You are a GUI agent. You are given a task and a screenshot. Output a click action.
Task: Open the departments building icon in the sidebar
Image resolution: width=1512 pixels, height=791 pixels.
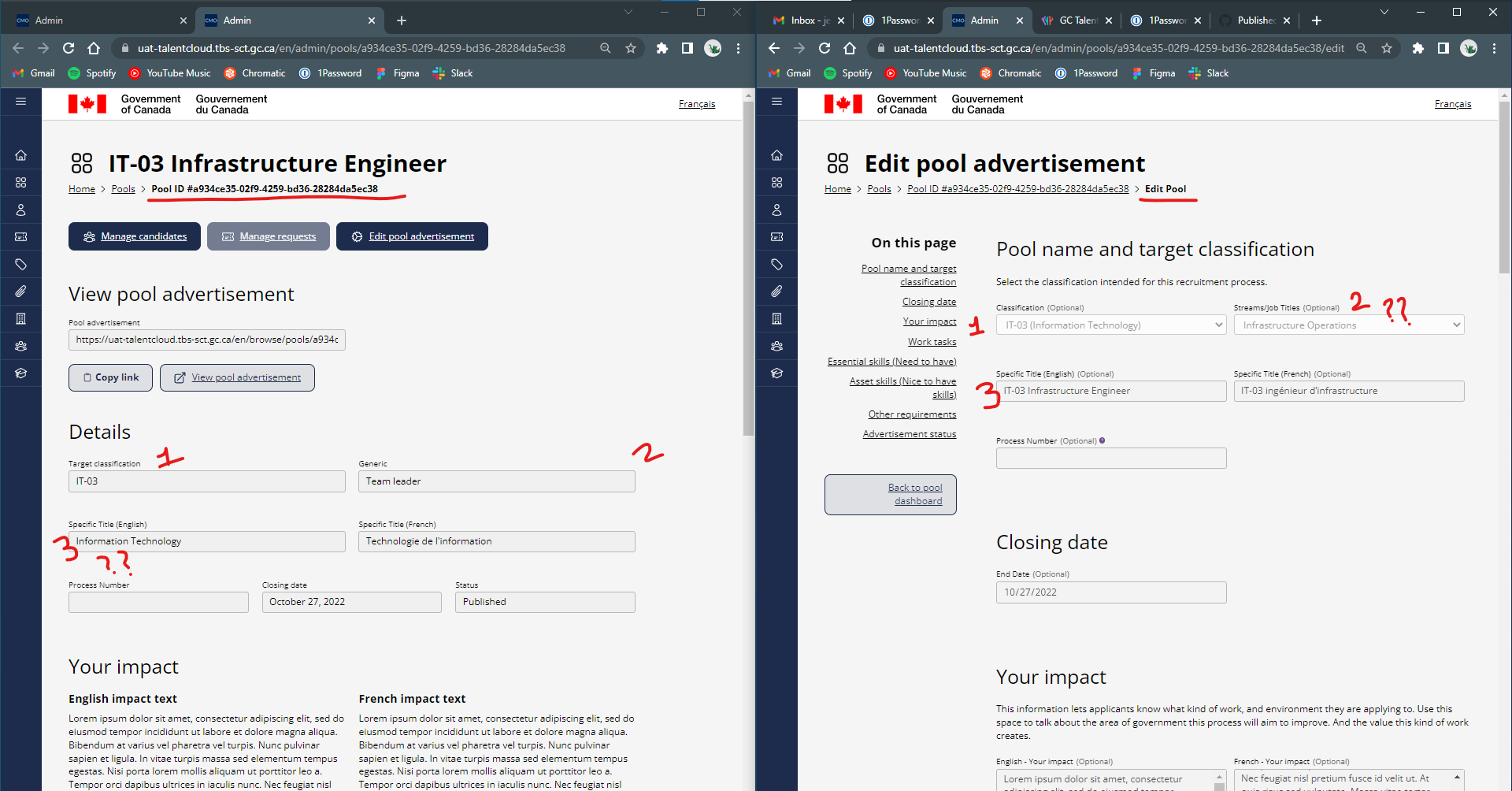point(20,318)
